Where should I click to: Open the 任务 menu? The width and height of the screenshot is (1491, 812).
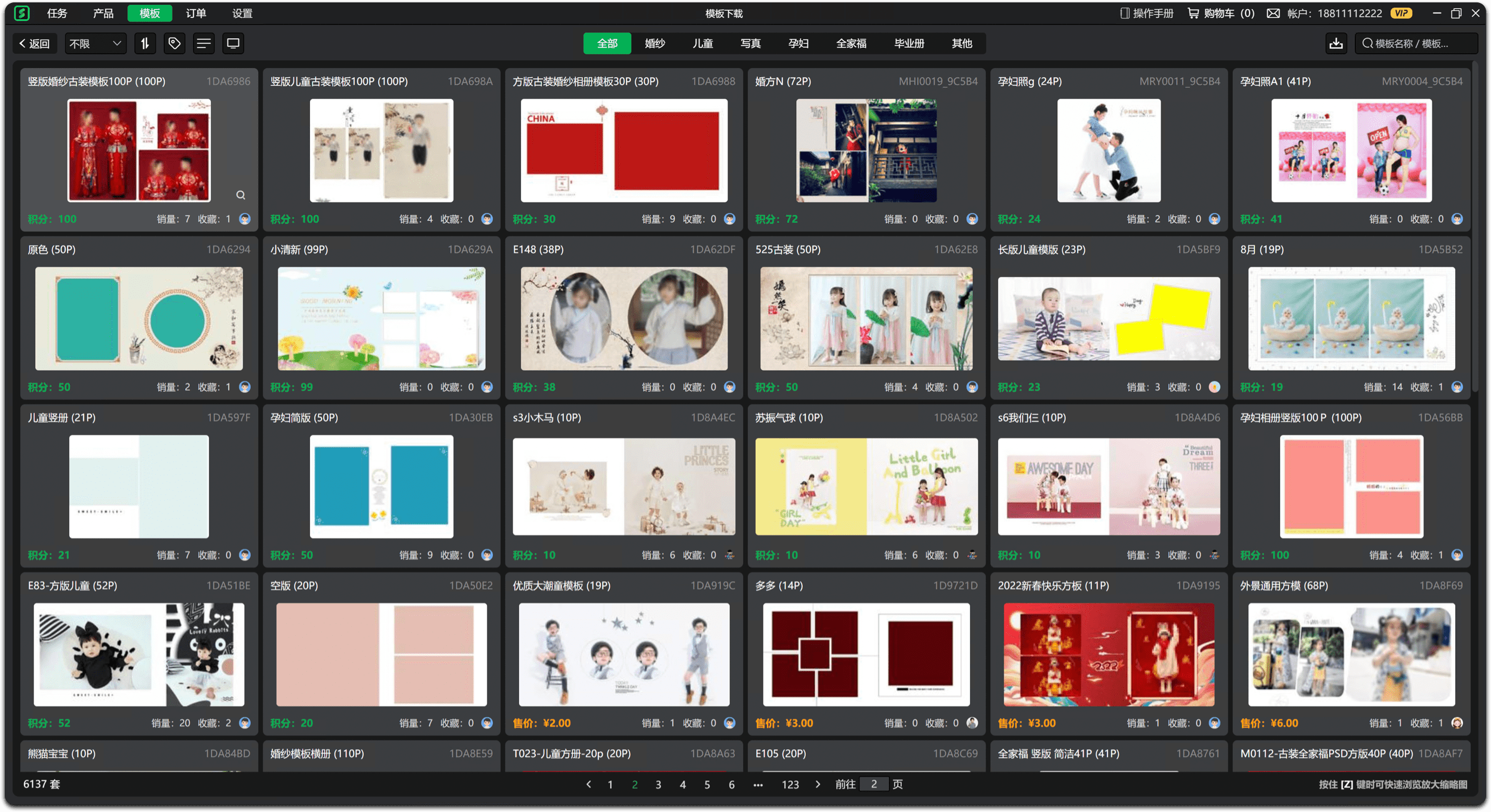point(57,13)
